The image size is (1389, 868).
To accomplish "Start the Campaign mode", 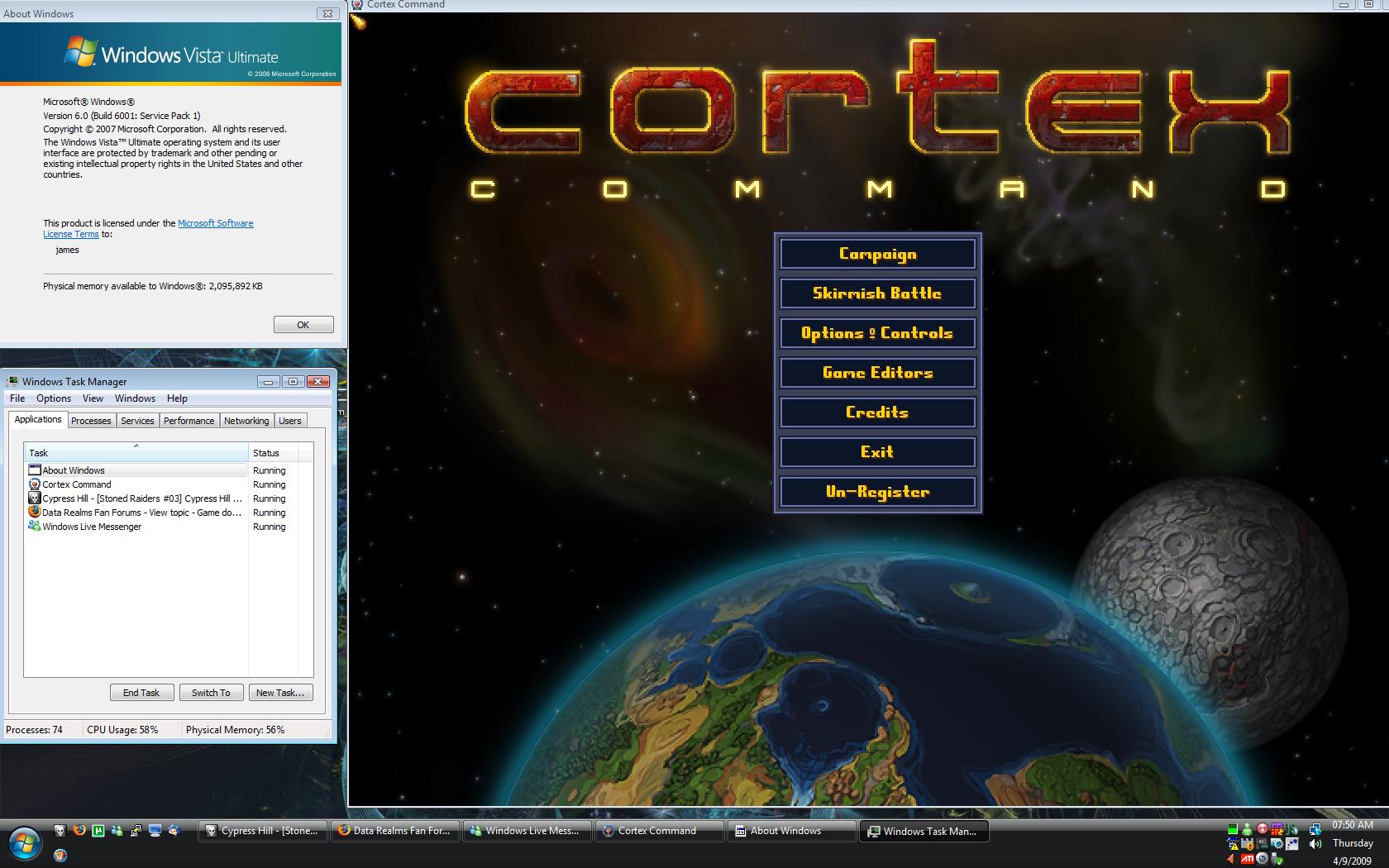I will click(877, 254).
